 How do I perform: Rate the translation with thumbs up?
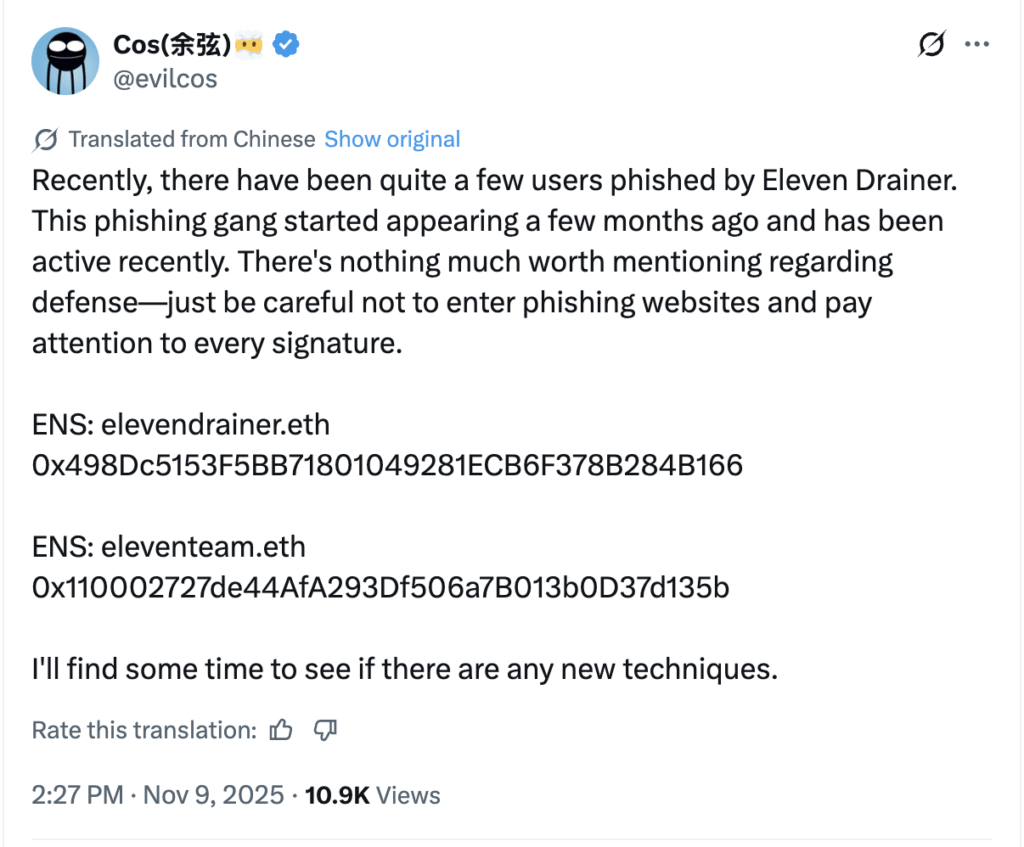(282, 730)
